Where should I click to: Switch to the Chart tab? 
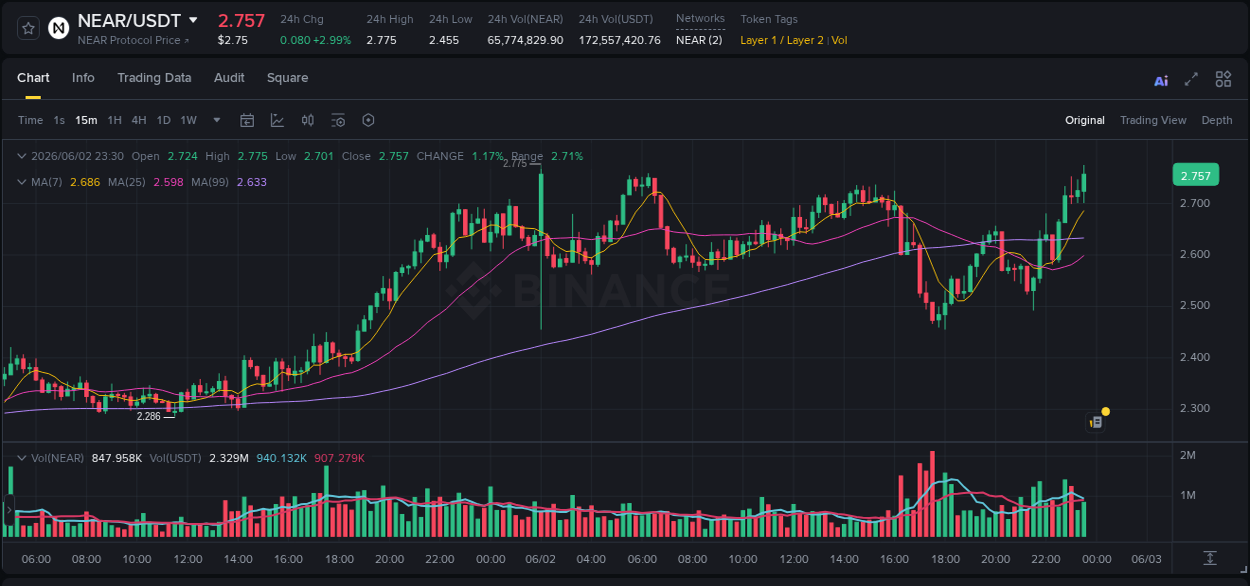point(33,78)
